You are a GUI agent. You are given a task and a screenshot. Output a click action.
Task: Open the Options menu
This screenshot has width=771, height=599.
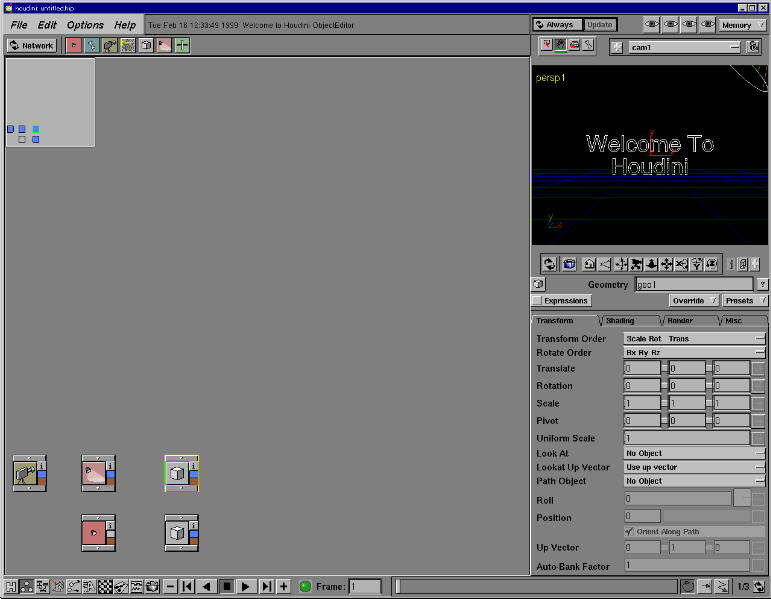click(86, 25)
